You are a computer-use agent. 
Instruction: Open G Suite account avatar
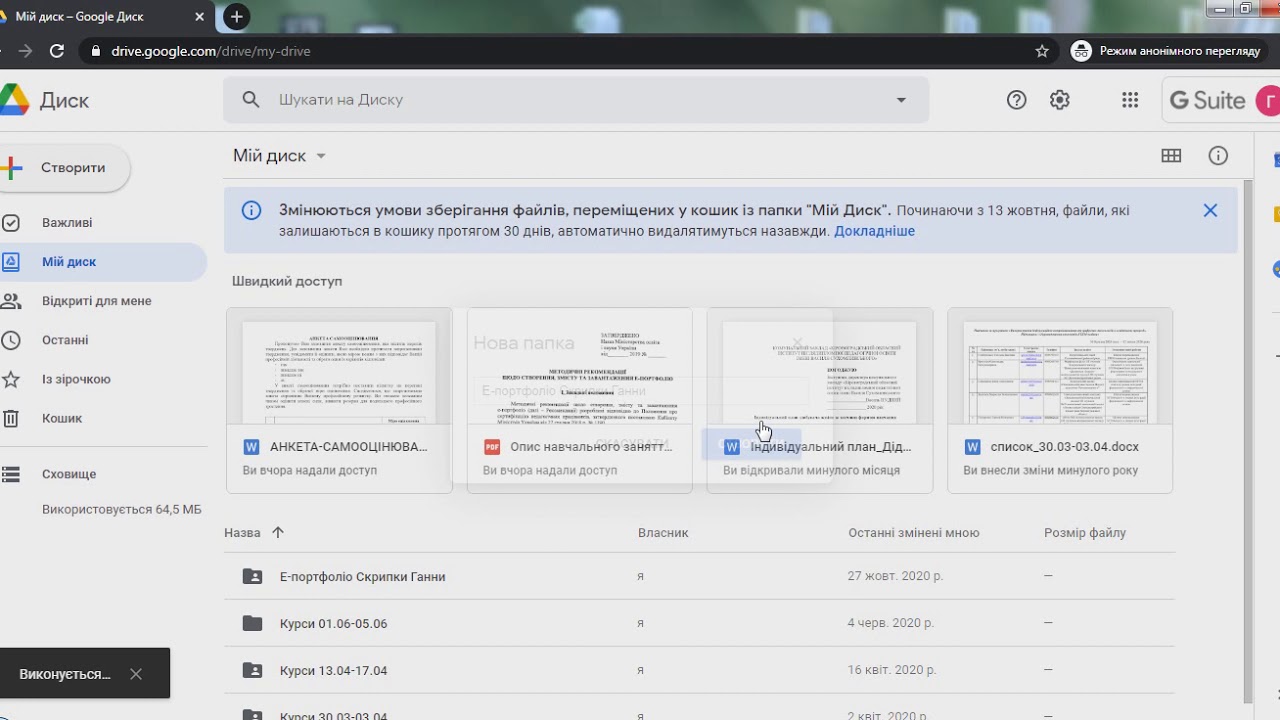[x=1266, y=100]
